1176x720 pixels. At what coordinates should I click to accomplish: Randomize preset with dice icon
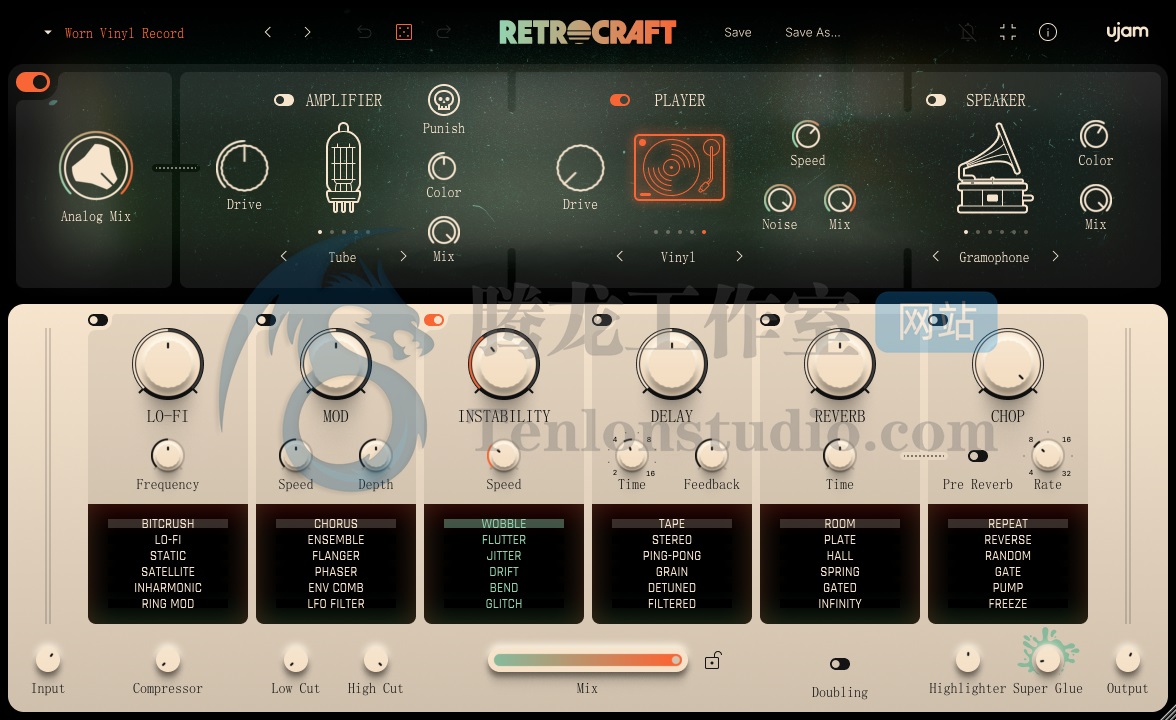[404, 32]
